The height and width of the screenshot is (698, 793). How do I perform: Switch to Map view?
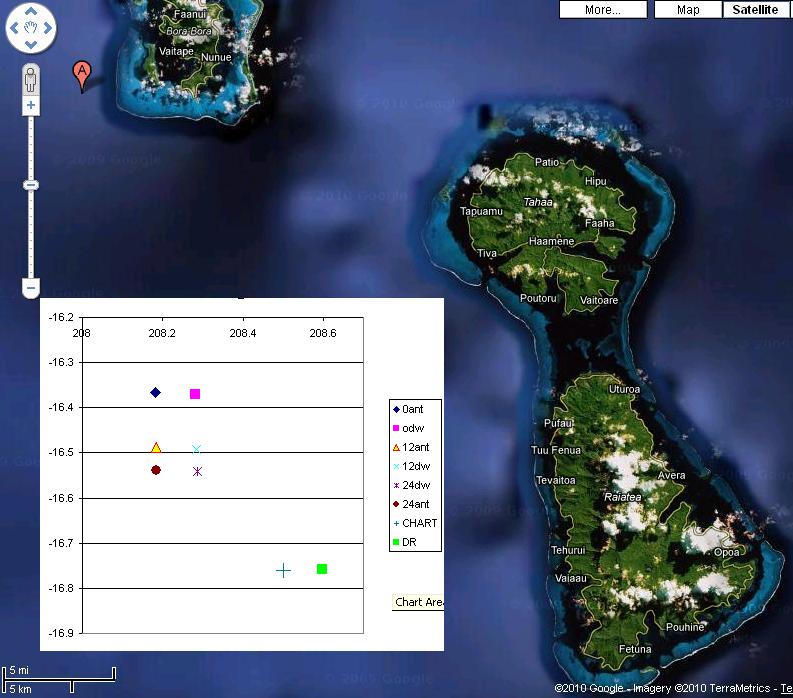688,10
